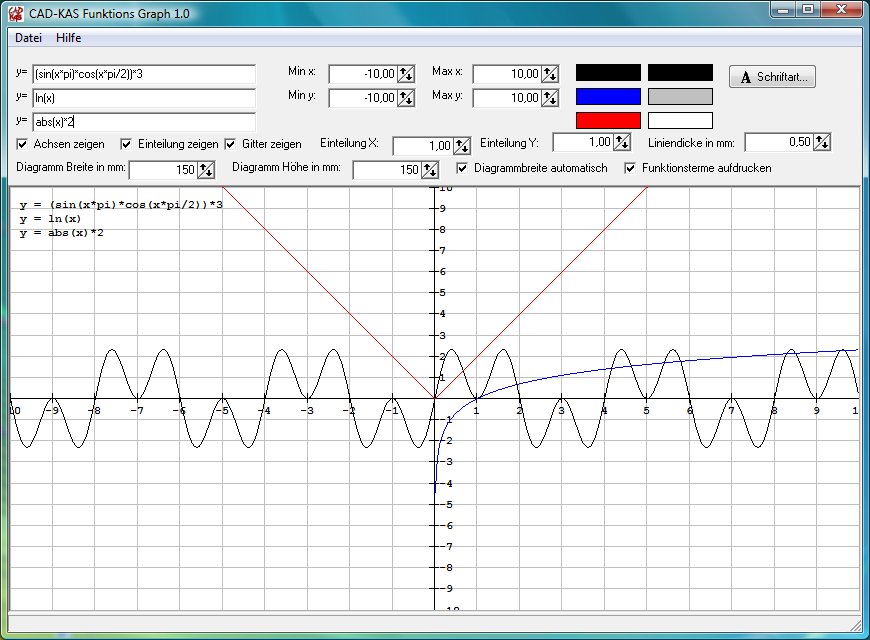Click the Diagramm Höhe spinner arrows

(430, 170)
